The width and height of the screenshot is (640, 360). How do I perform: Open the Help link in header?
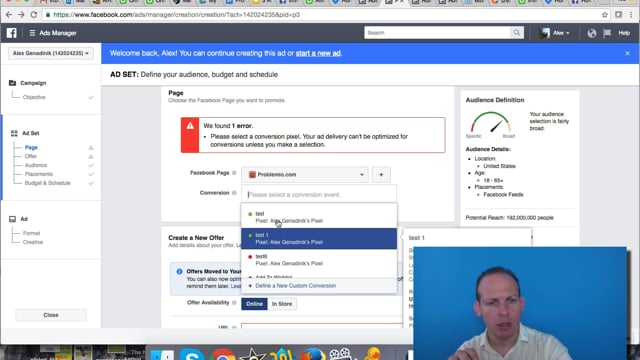tap(624, 33)
